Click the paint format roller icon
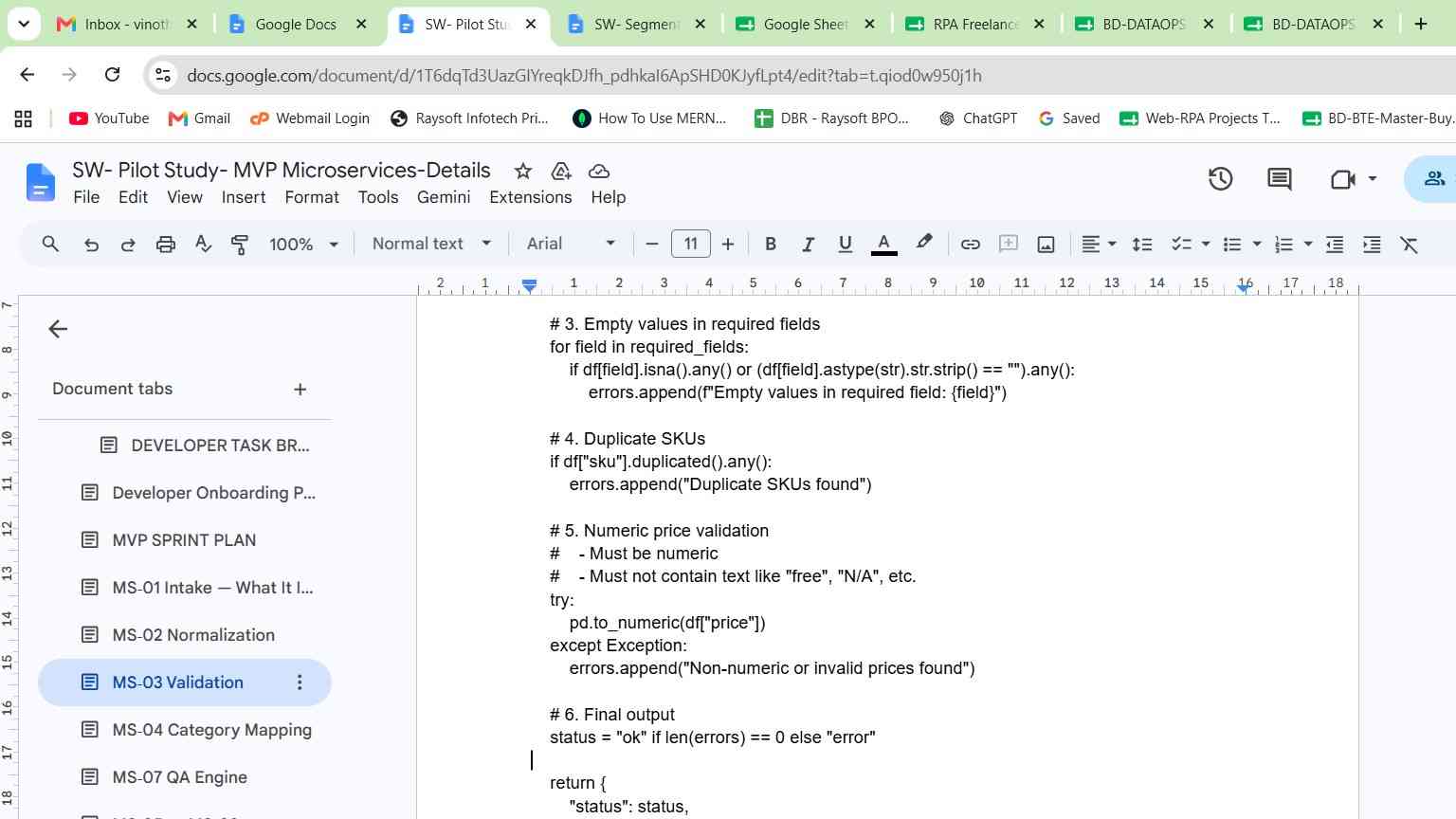 point(240,245)
